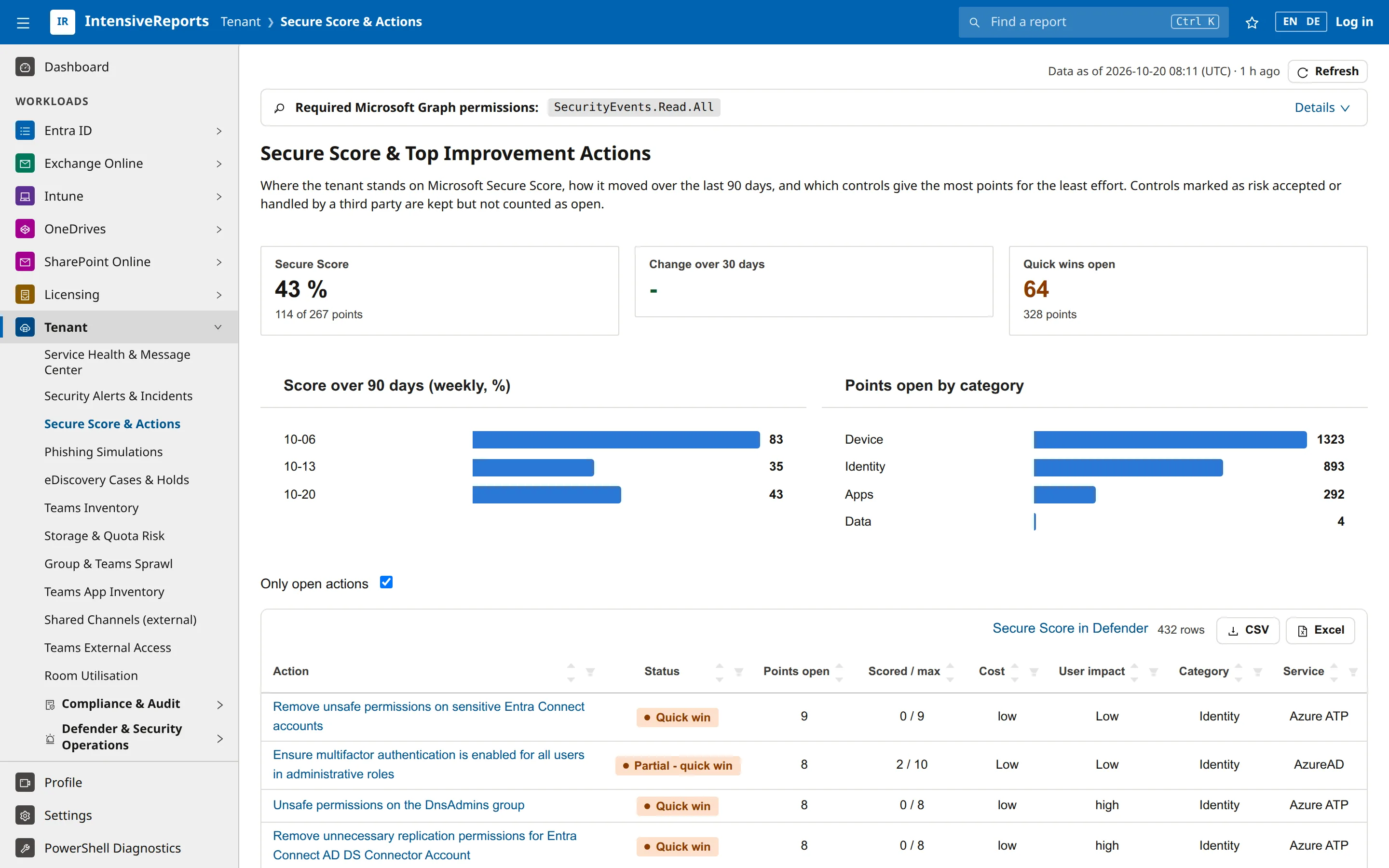This screenshot has height=868, width=1389.
Task: Click the favorite star icon
Action: click(1252, 22)
